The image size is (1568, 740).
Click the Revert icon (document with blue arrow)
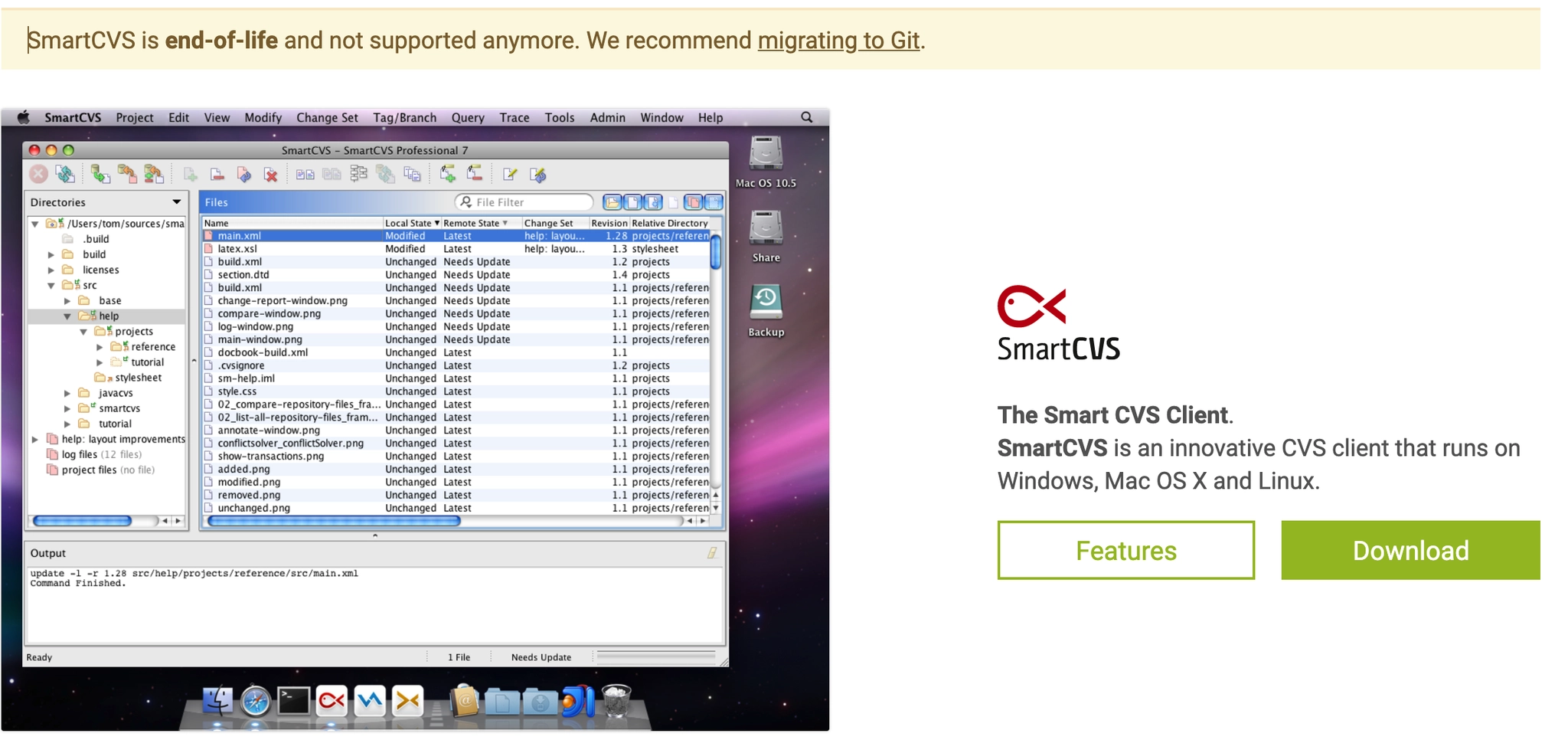click(x=244, y=175)
